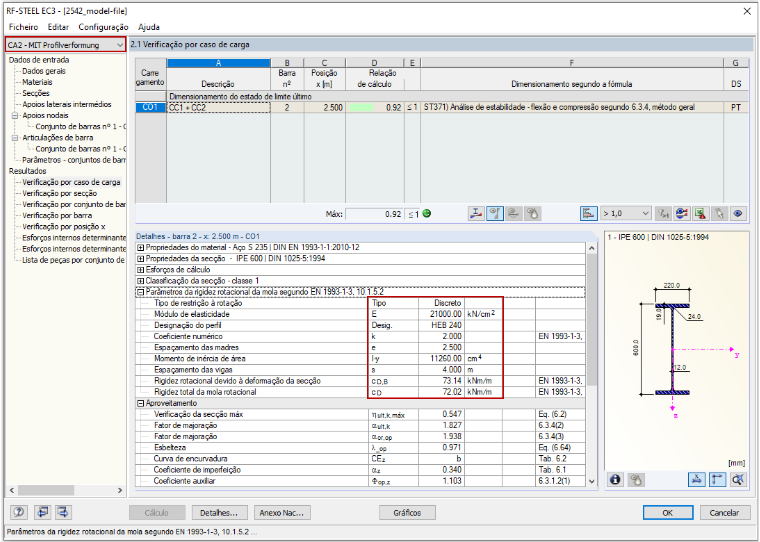This screenshot has width=760, height=542.
Task: Click the greyed Cálculo button
Action: 157,512
